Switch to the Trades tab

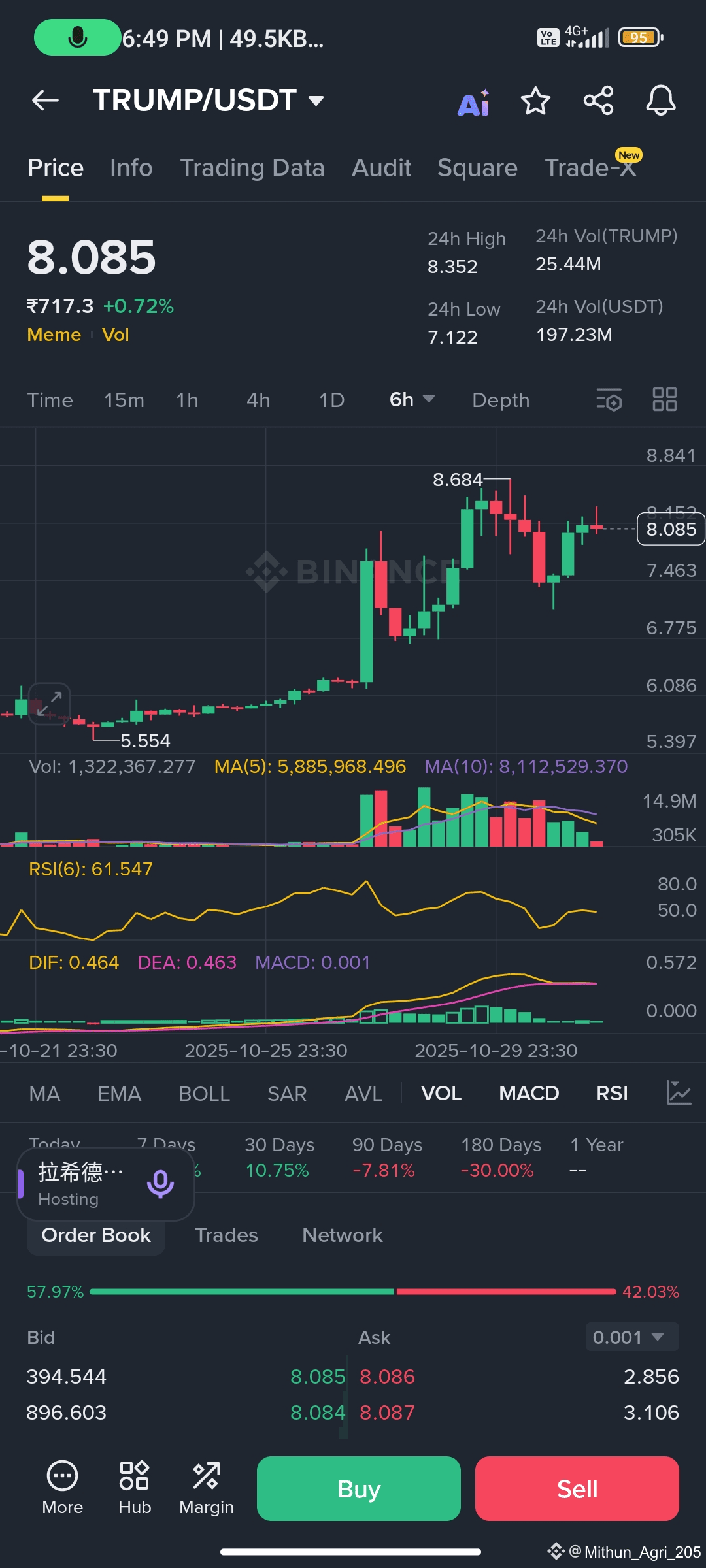[x=226, y=1235]
